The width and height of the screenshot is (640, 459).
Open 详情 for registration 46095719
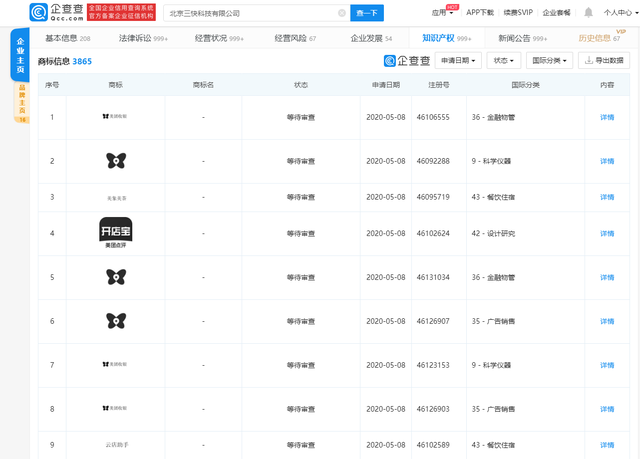click(607, 197)
